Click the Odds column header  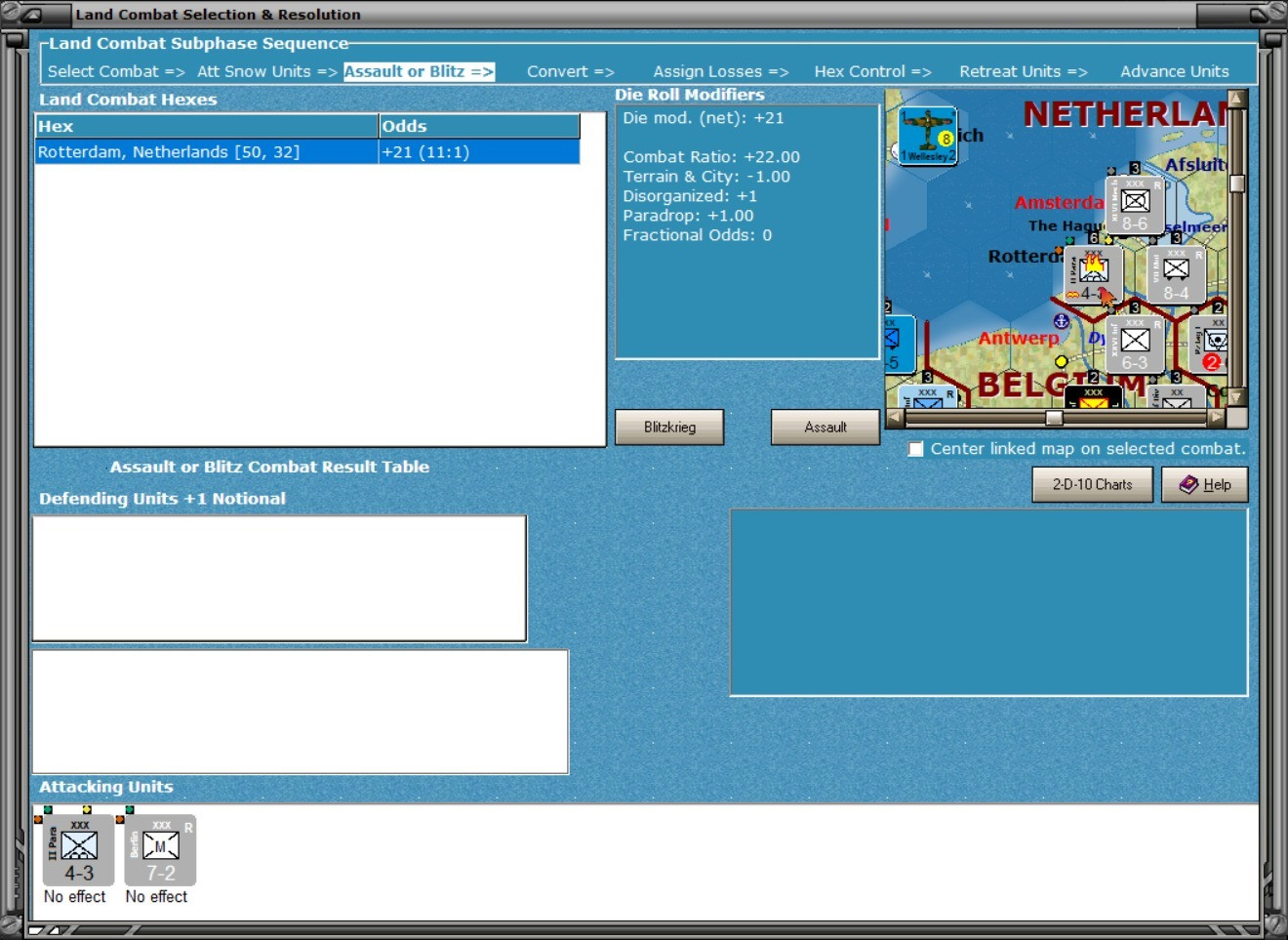(479, 126)
